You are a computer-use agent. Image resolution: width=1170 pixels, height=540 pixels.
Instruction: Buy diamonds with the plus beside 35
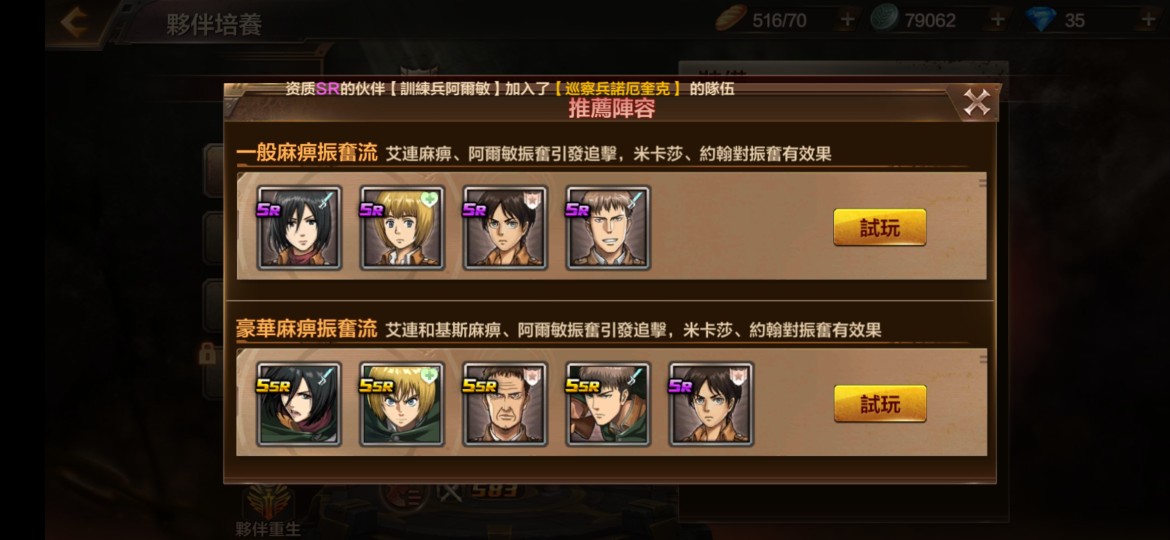[1148, 20]
